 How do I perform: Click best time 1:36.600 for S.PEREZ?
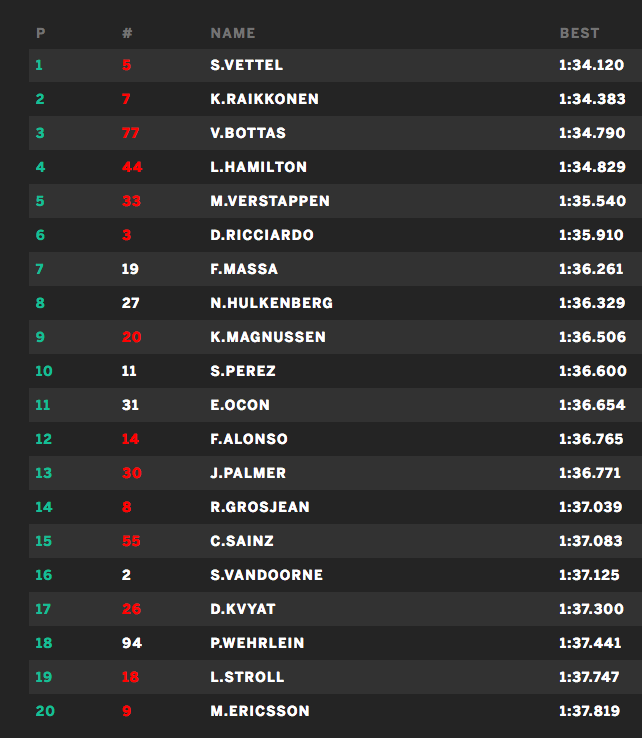[x=592, y=371]
